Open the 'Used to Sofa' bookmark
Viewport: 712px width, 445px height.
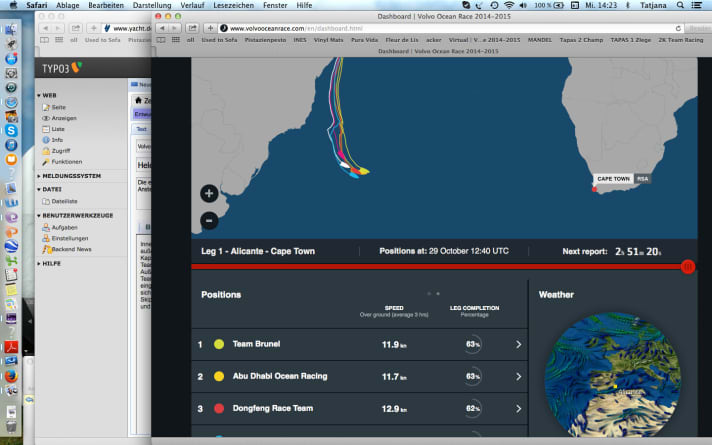[219, 40]
